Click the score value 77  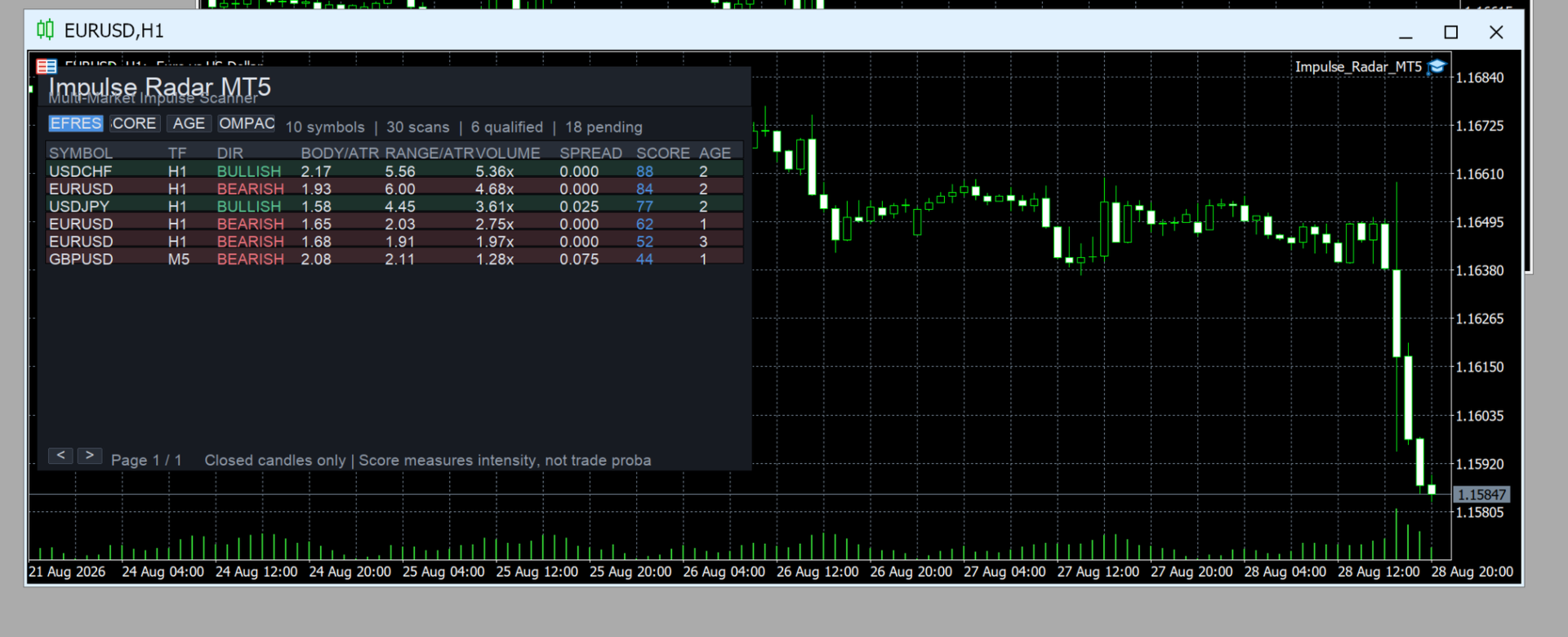pyautogui.click(x=644, y=207)
